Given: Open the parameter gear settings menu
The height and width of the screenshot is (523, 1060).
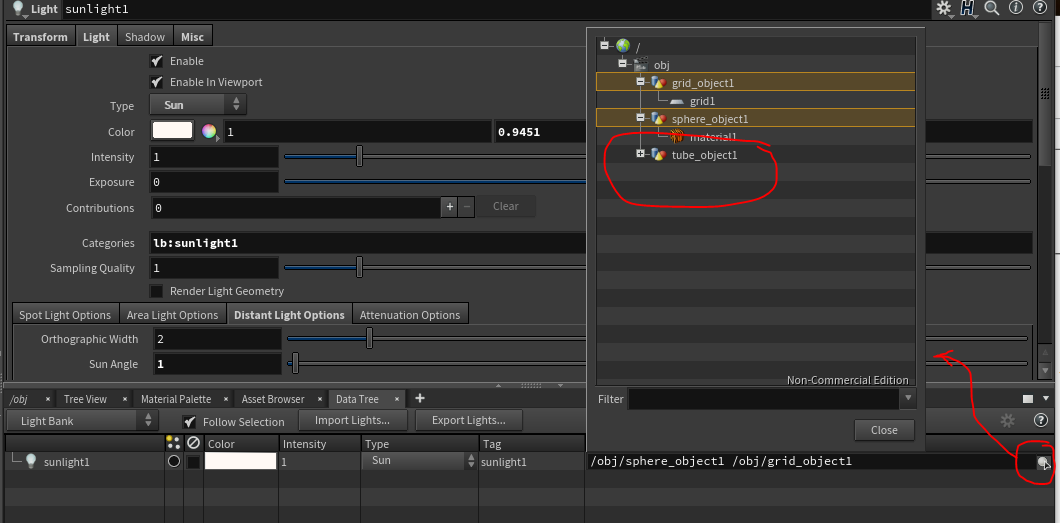Looking at the screenshot, I should pos(944,8).
